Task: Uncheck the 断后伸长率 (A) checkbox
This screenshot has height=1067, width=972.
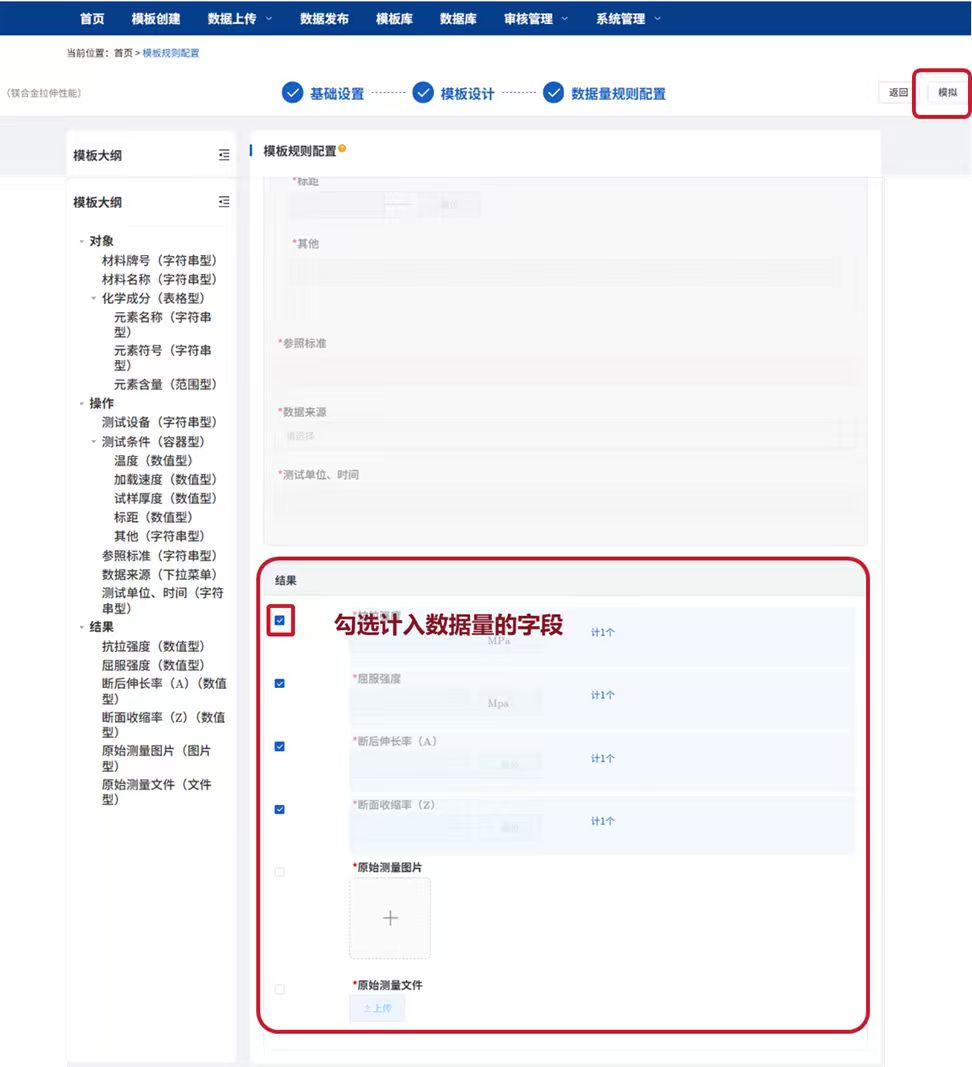Action: 280,746
